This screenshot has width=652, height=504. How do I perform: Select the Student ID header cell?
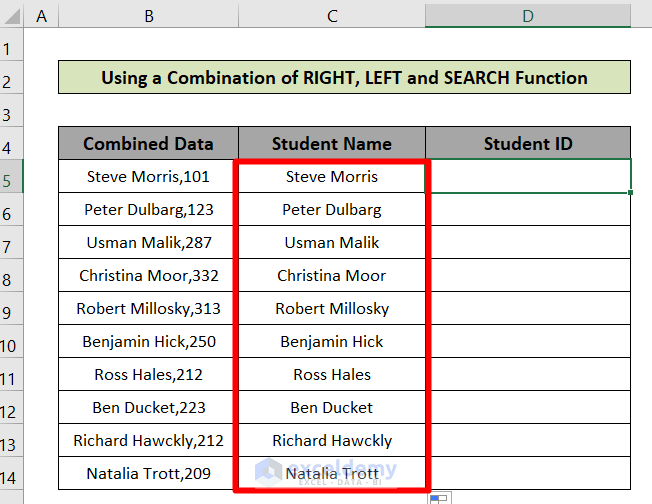(x=528, y=144)
